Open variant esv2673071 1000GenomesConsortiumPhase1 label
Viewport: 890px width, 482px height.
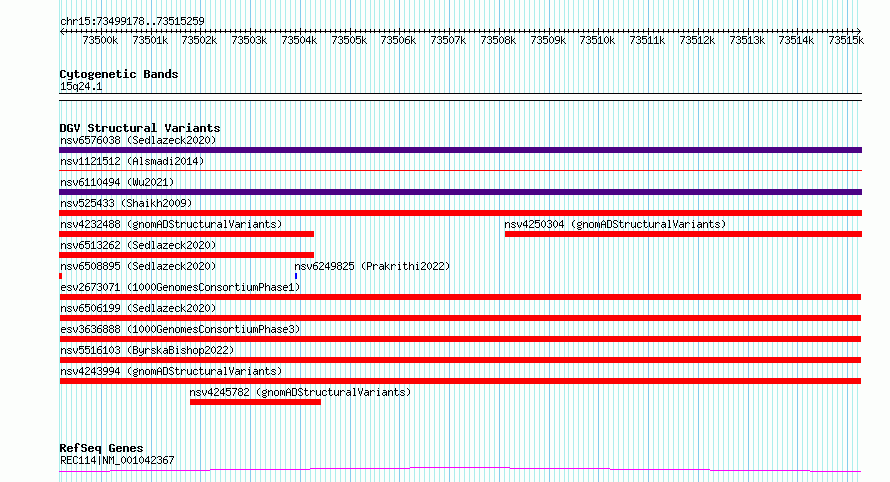point(180,287)
